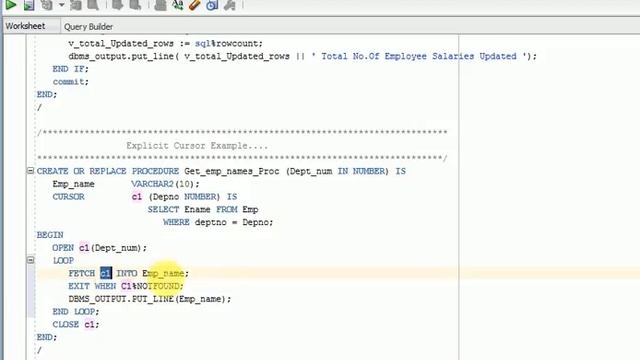Click the SQL Tuning Advisor icon
This screenshot has width=640, height=360.
pos(93,4)
